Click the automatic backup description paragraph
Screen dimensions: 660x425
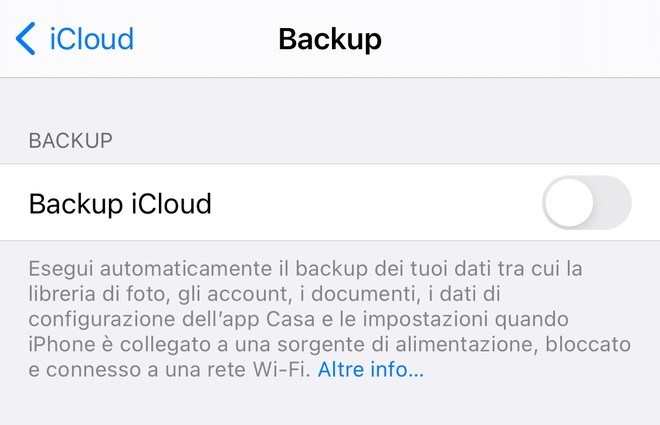point(330,319)
